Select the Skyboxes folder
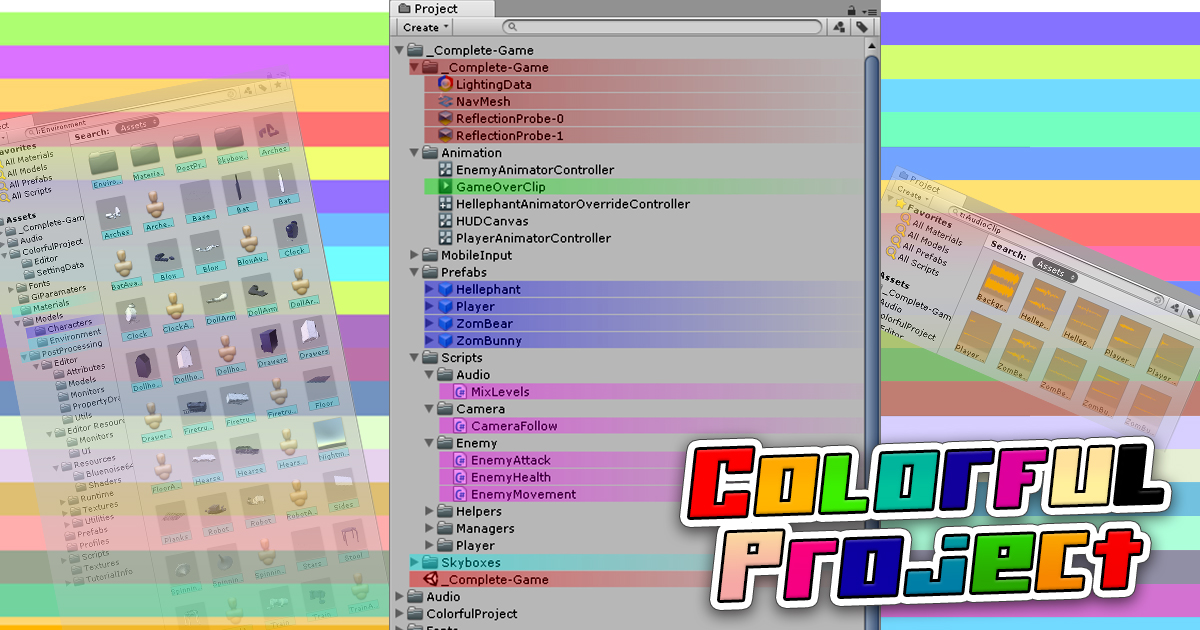This screenshot has height=630, width=1200. (470, 562)
